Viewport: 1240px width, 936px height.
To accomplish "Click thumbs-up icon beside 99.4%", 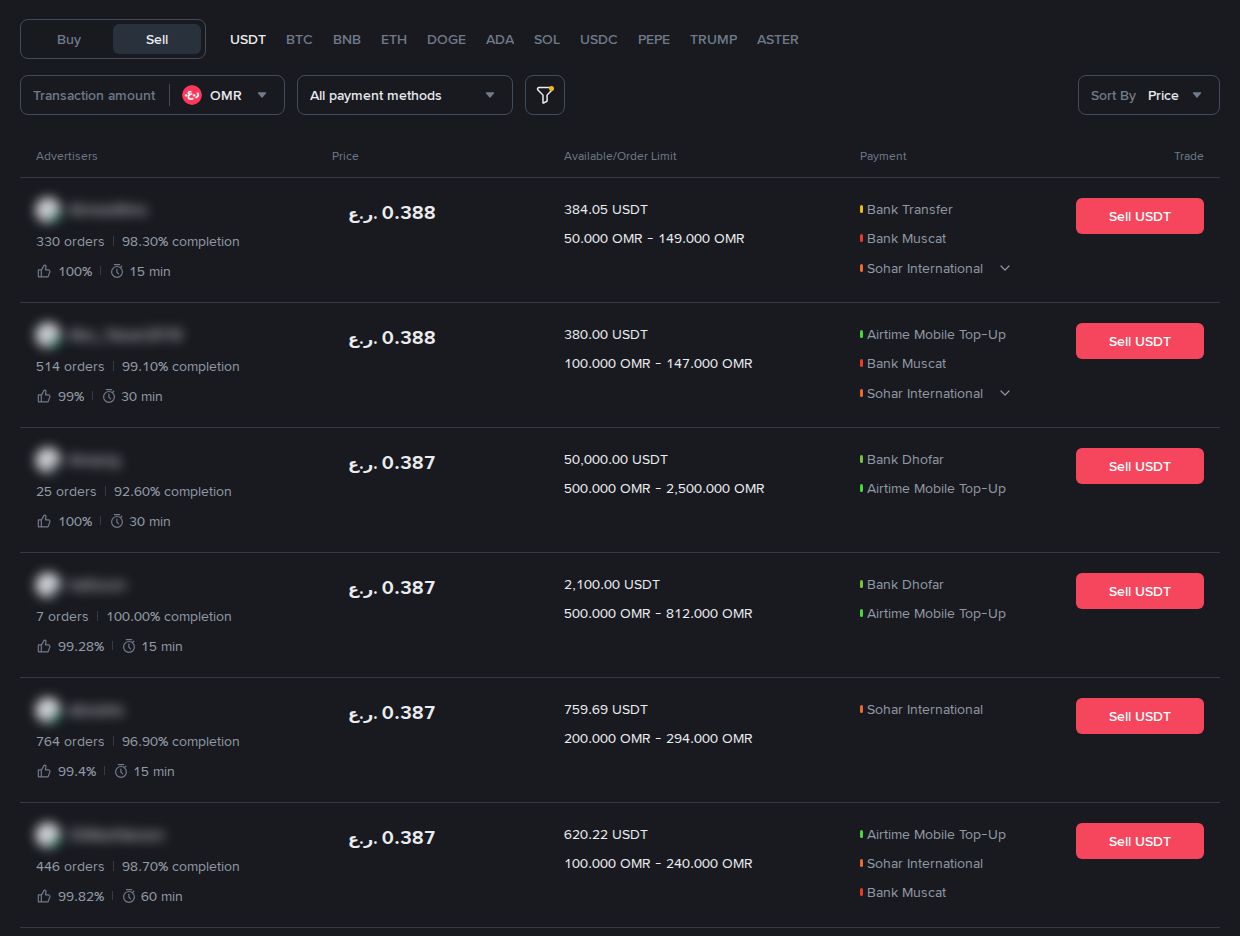I will tap(43, 771).
